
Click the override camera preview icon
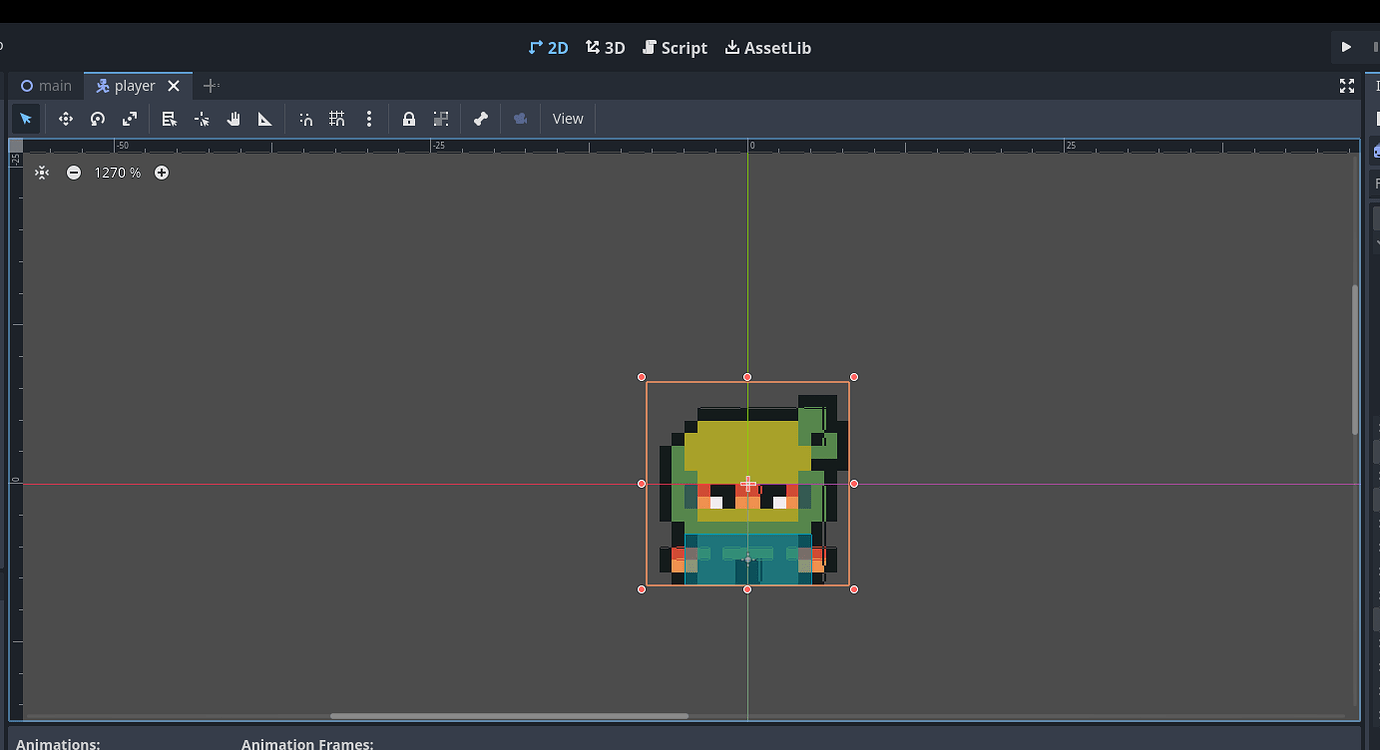click(520, 119)
